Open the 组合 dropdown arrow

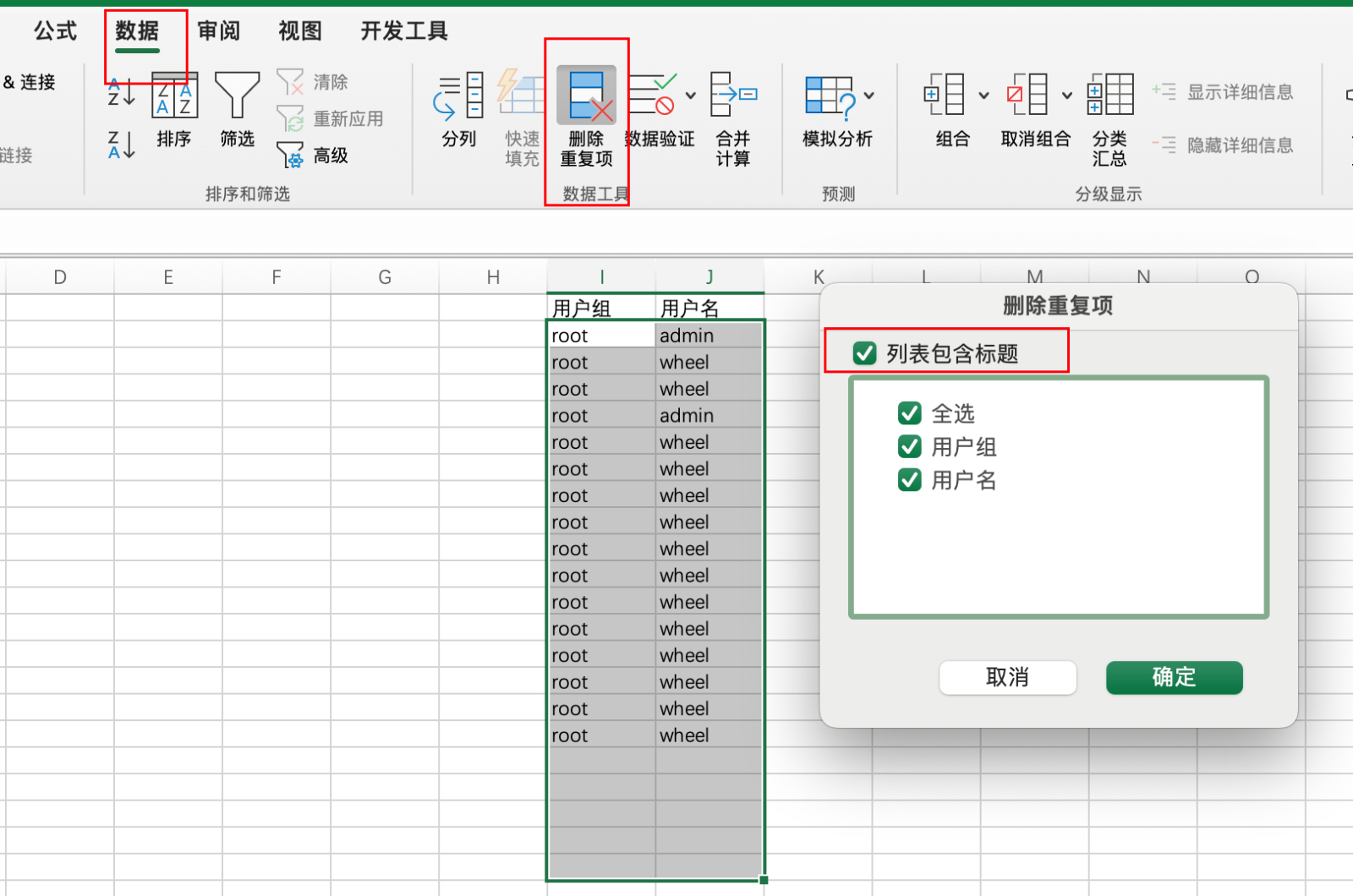point(983,96)
